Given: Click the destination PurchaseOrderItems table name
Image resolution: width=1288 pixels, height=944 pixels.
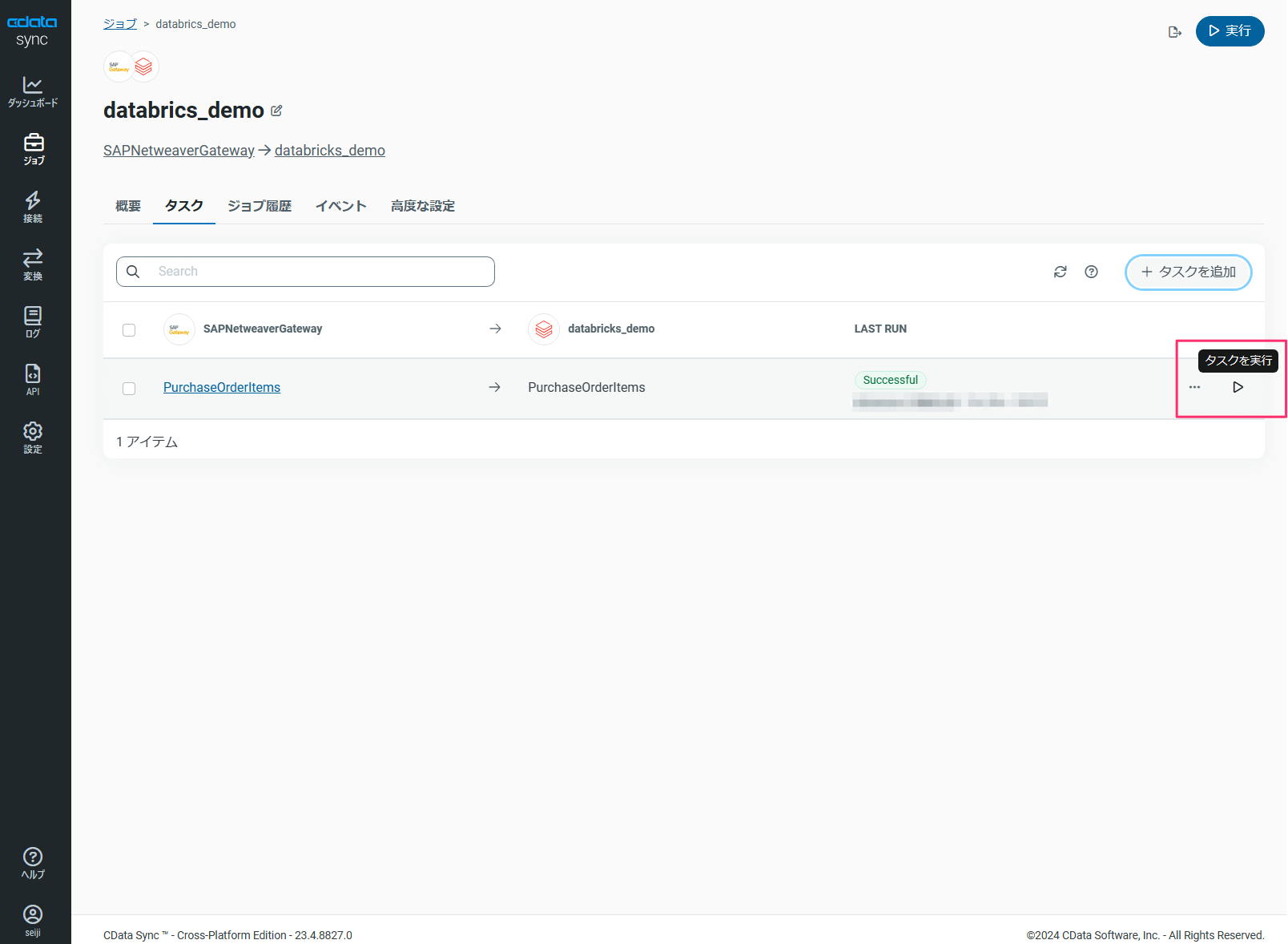Looking at the screenshot, I should tap(586, 388).
